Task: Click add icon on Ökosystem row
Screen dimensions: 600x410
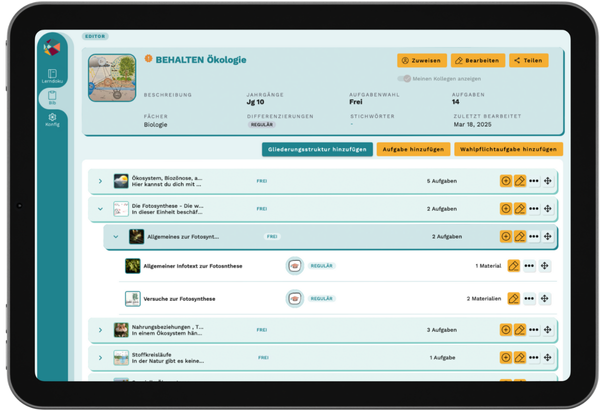Action: point(506,181)
